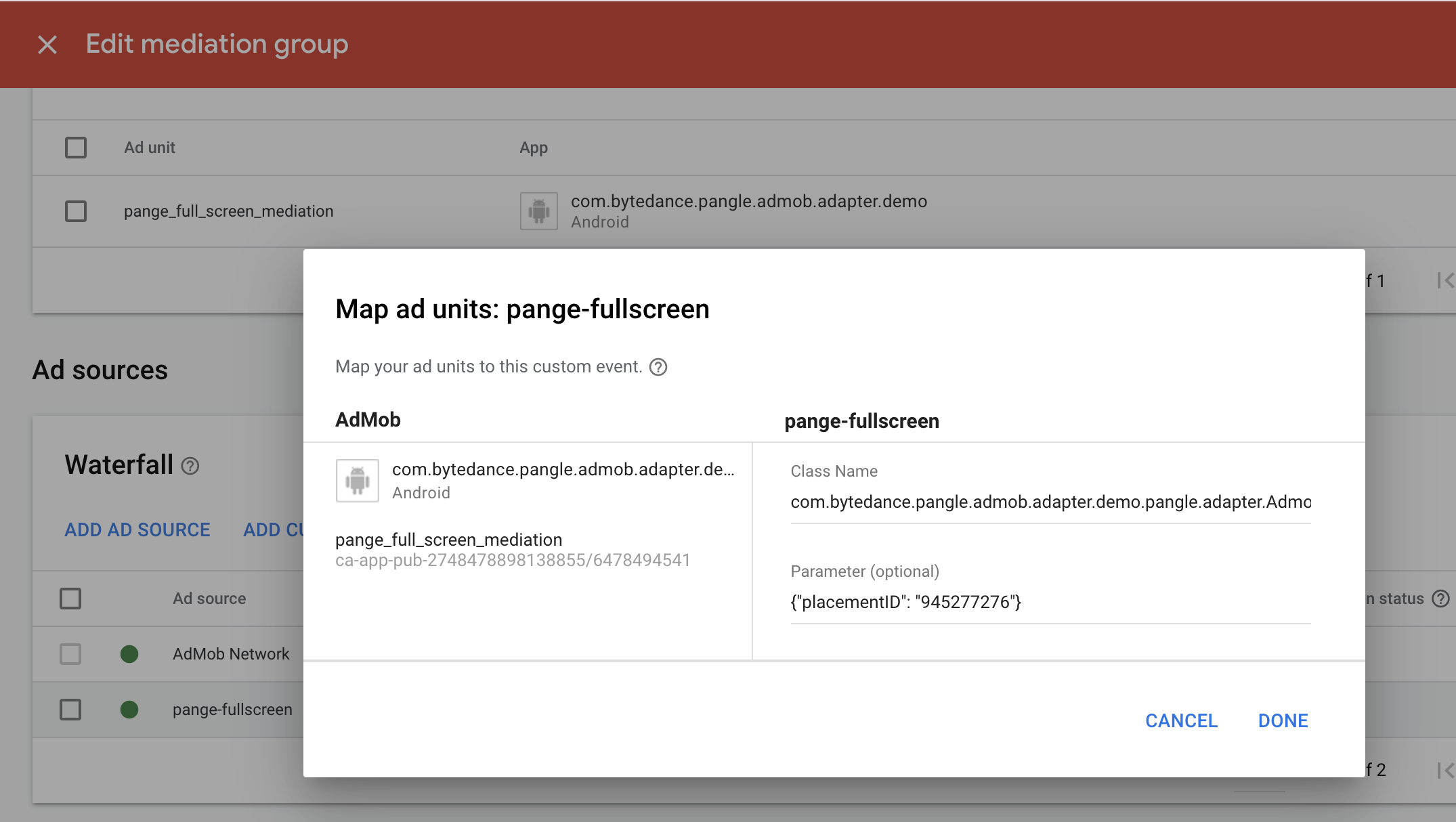Click ad unit ID ca-app-pub-2748478898138855/6478494541

point(513,561)
